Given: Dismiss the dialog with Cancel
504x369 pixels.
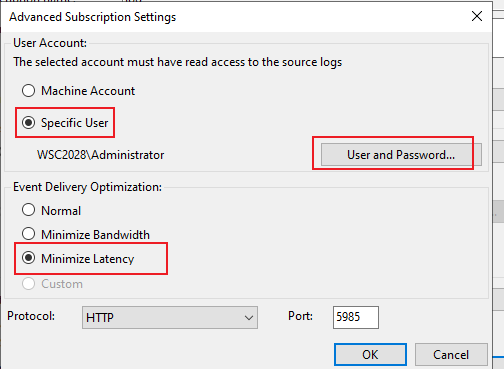Looking at the screenshot, I should click(x=451, y=354).
